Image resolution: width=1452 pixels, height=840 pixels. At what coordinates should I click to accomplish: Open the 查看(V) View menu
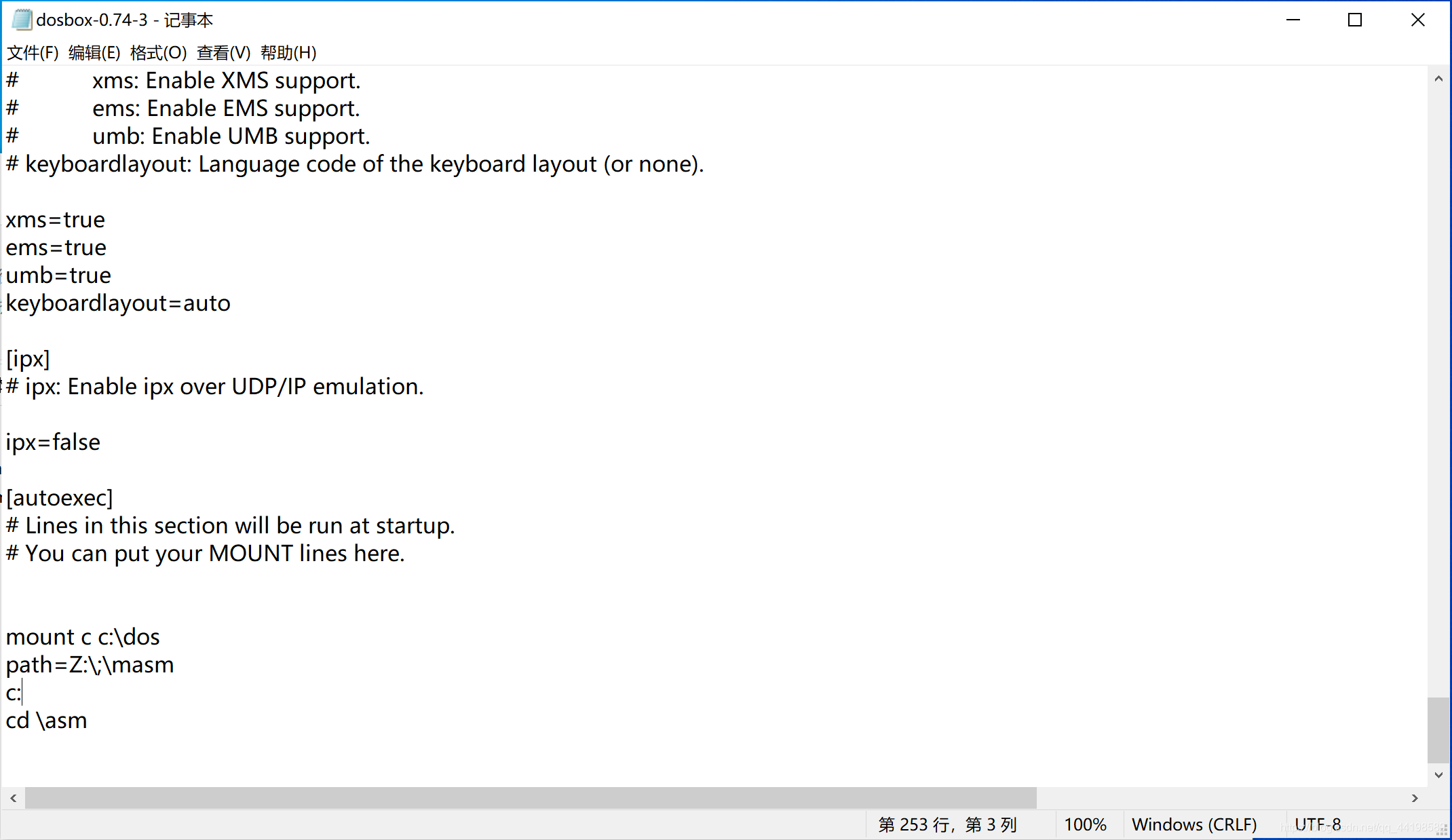[223, 52]
